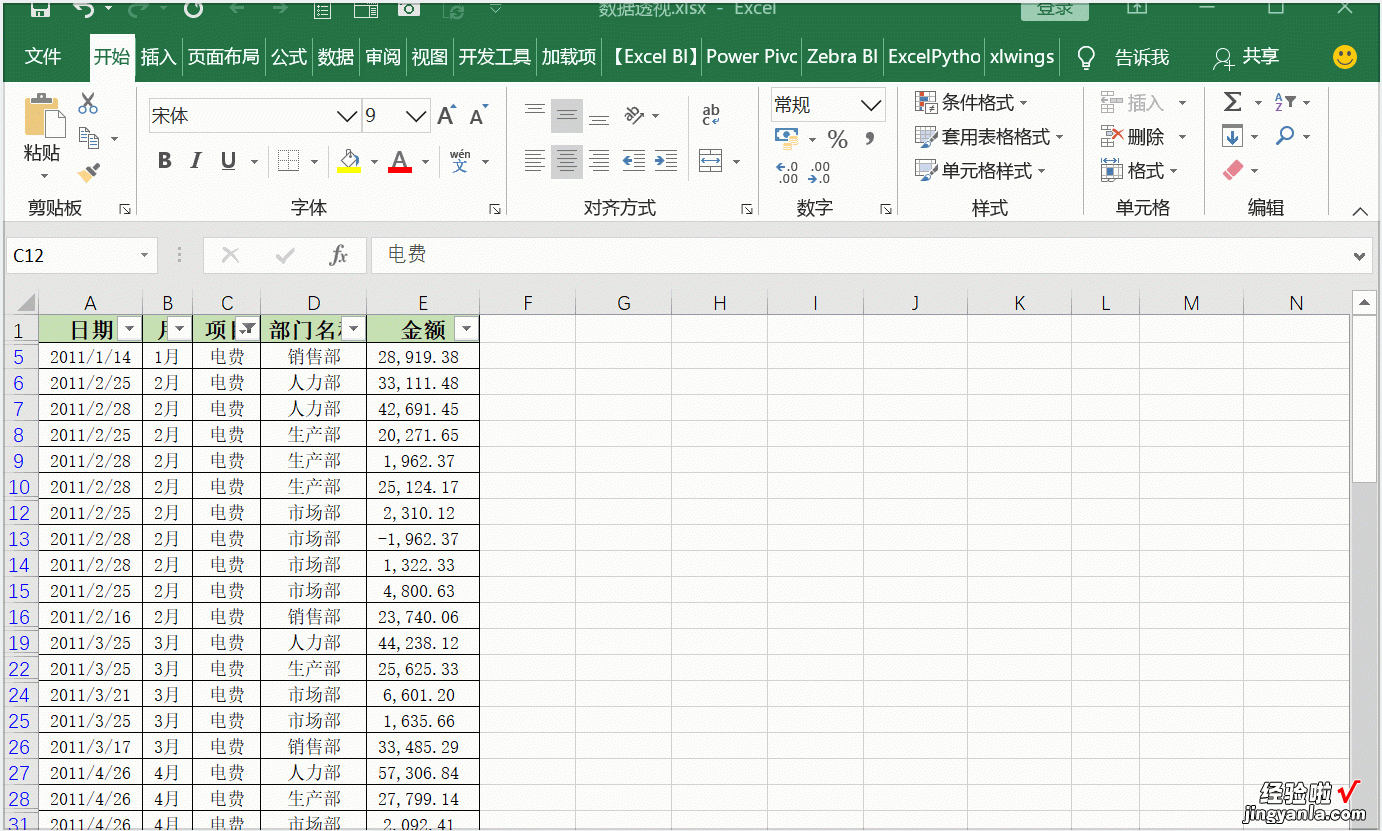
Task: Open the 文件 menu
Action: click(43, 57)
